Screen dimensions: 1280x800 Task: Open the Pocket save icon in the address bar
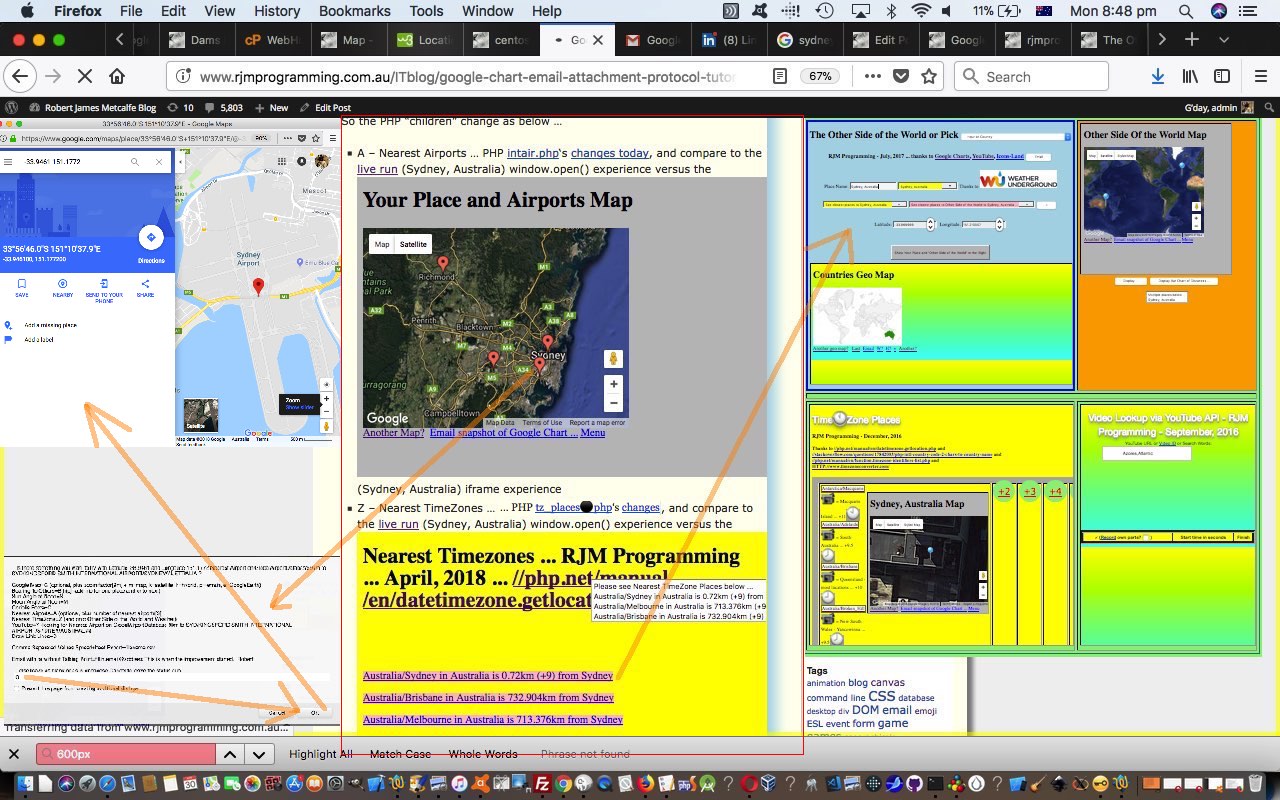pos(901,76)
